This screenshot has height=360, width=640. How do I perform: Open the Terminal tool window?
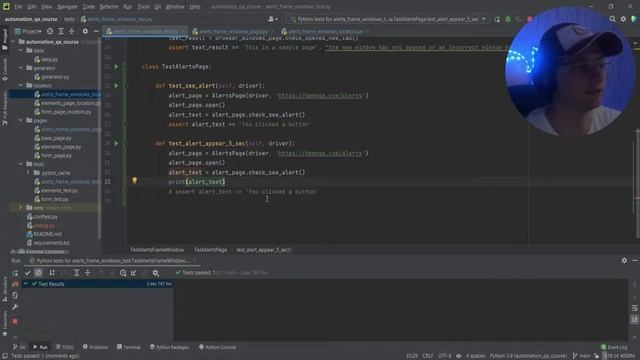pos(129,347)
